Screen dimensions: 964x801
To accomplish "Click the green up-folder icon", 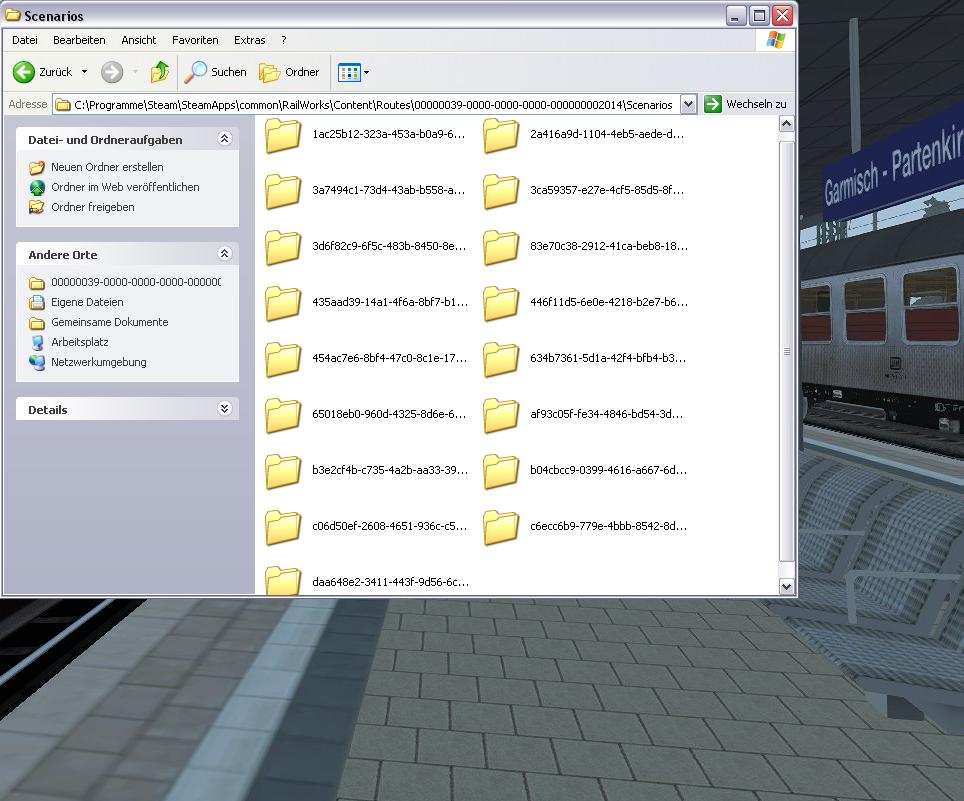I will pyautogui.click(x=159, y=72).
